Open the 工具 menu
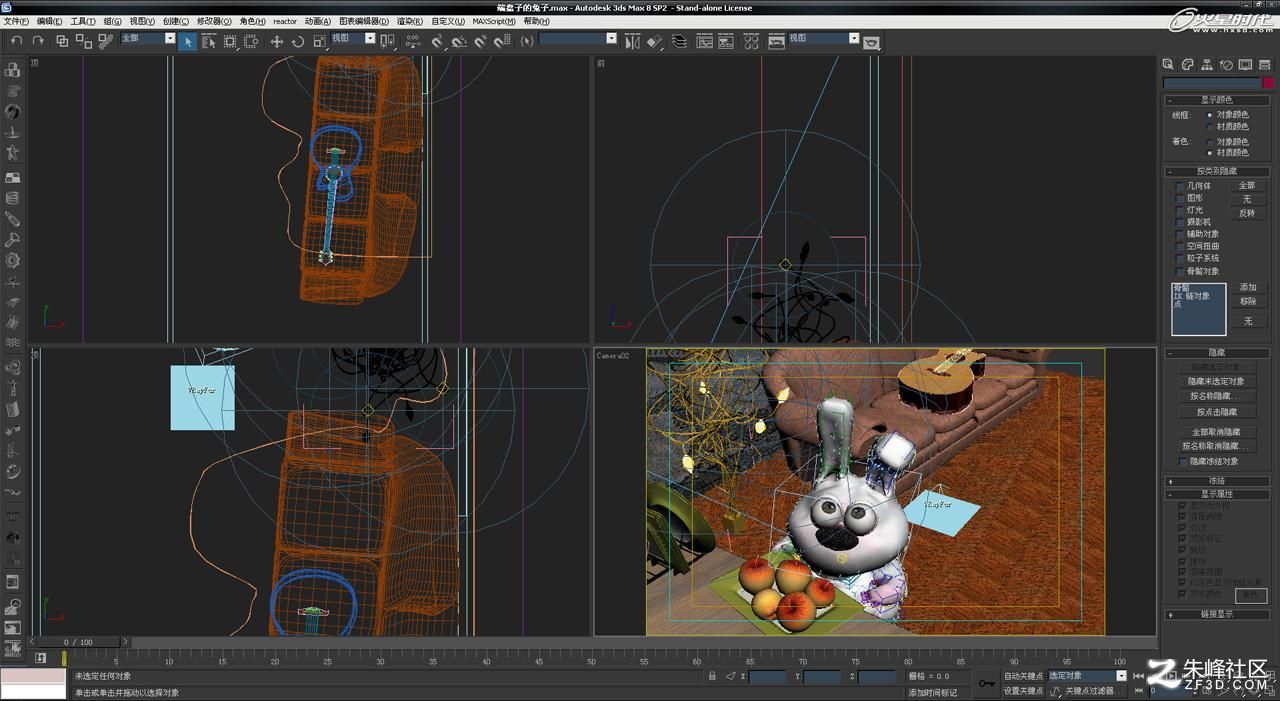 tap(82, 21)
